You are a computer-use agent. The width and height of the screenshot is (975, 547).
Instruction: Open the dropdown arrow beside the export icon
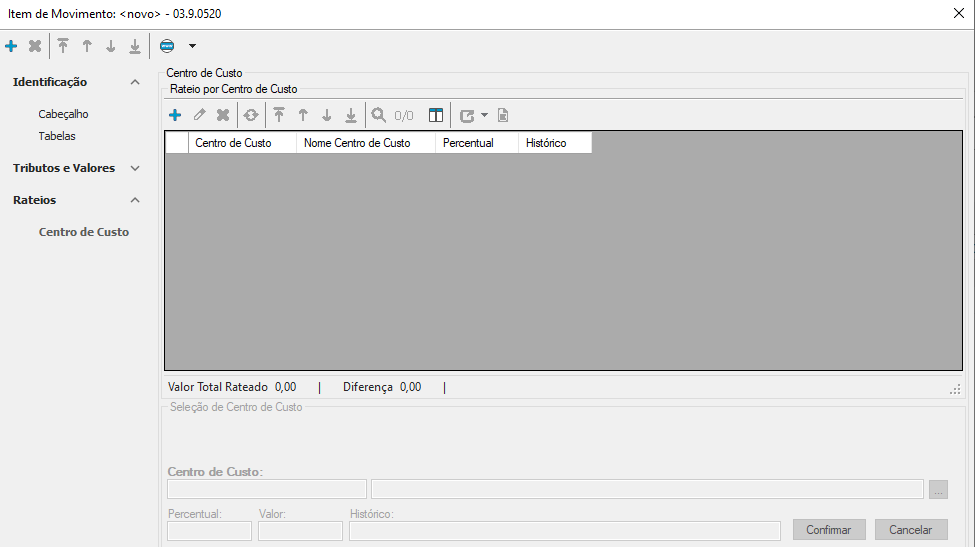pos(485,115)
